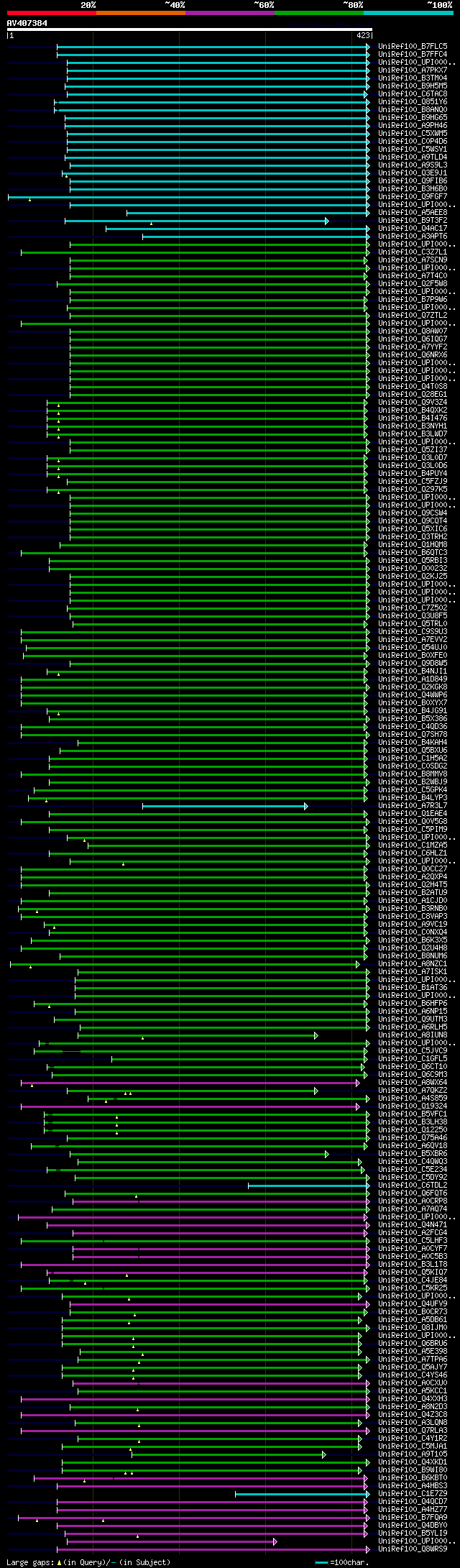Select the UniRef100_Q1EAE4 label
Image resolution: width=460 pixels, height=1568 pixels.
[413, 814]
